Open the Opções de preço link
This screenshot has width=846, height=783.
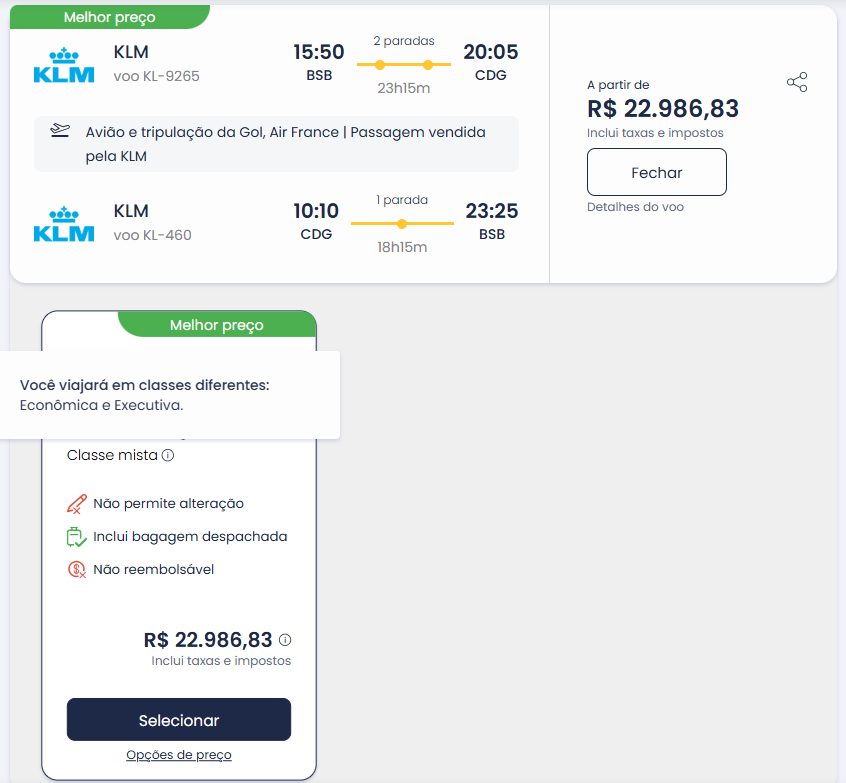tap(179, 755)
